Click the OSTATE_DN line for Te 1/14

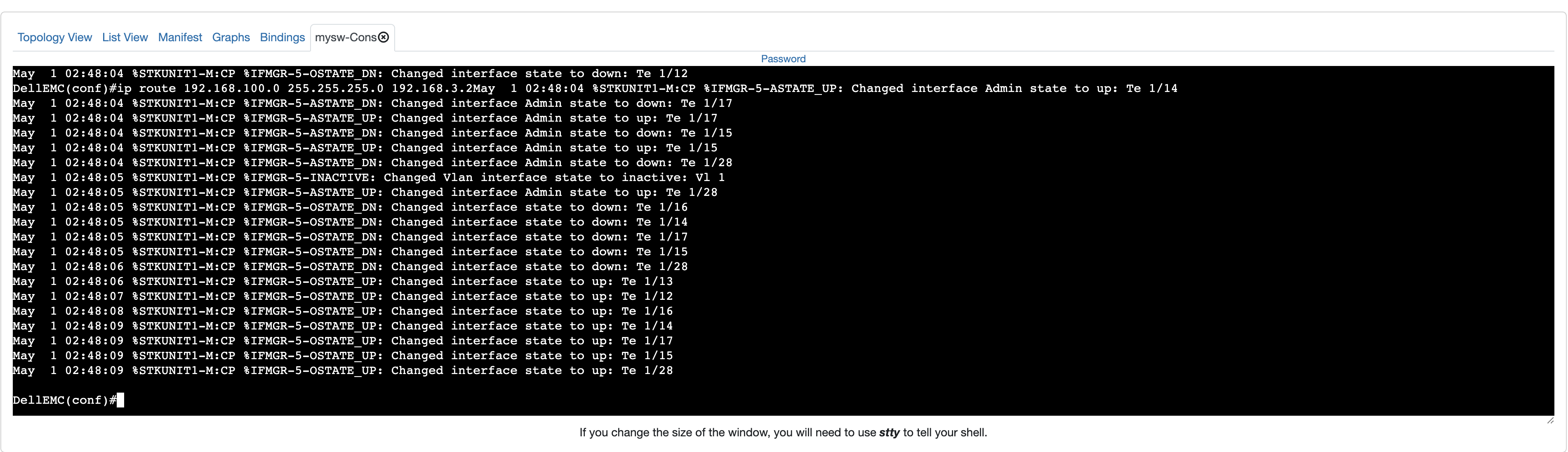(x=350, y=222)
